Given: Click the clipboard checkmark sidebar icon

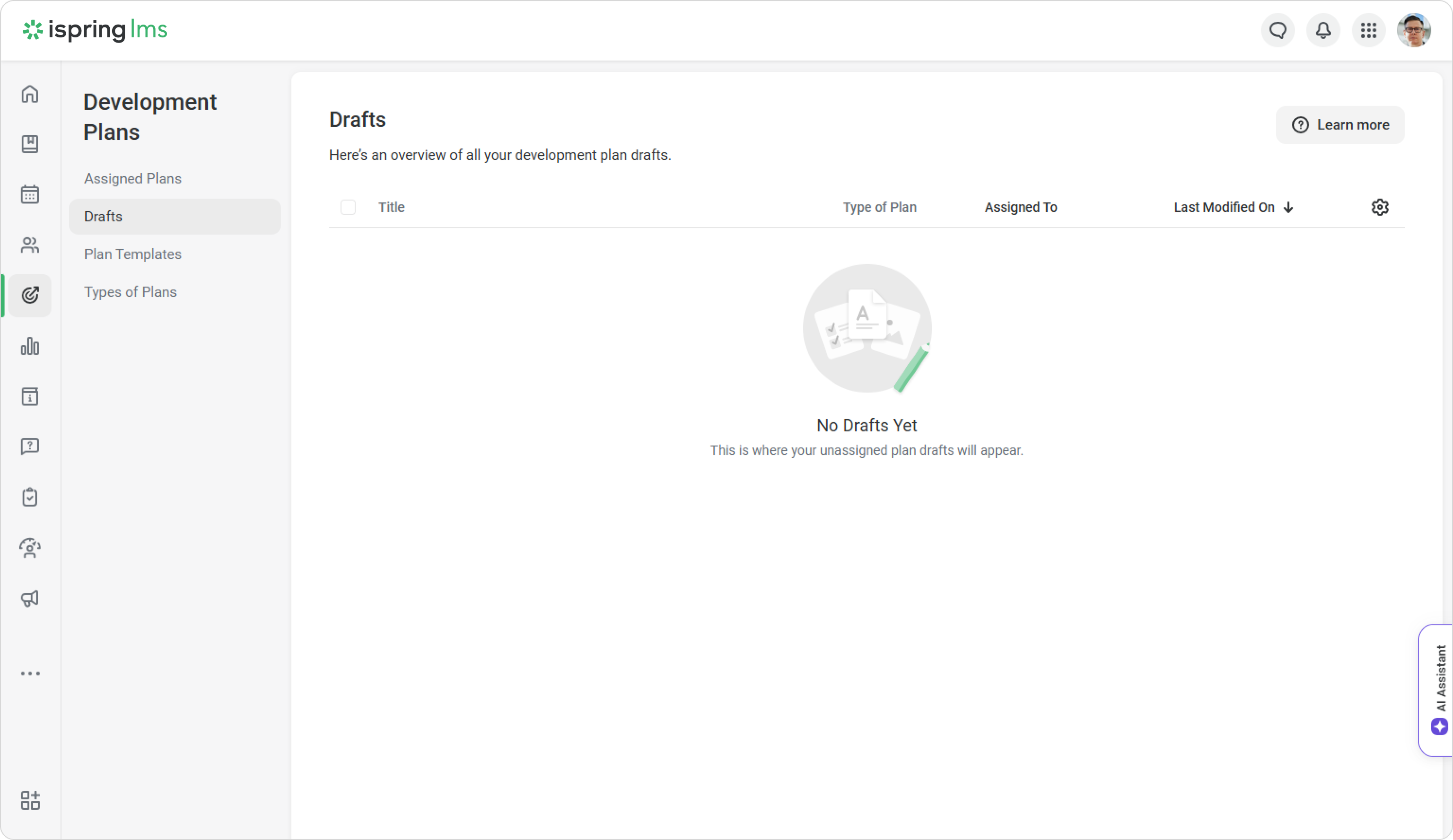Looking at the screenshot, I should click(30, 497).
